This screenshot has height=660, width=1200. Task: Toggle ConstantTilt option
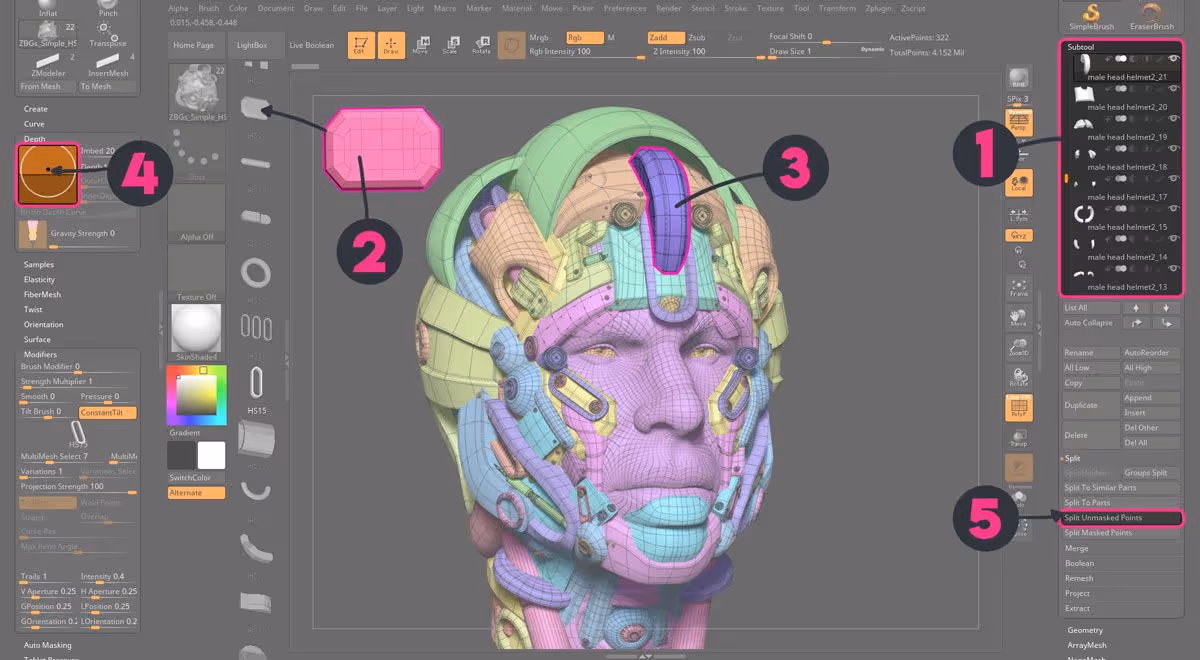(x=107, y=412)
